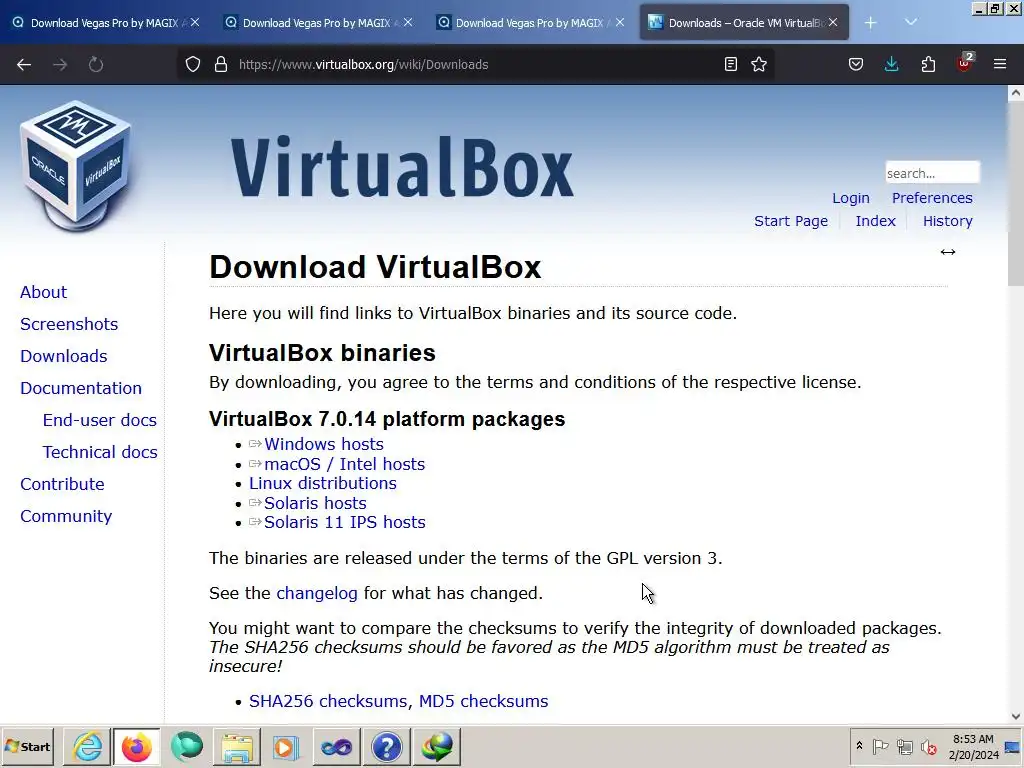Click the muted volume tray icon

point(928,746)
